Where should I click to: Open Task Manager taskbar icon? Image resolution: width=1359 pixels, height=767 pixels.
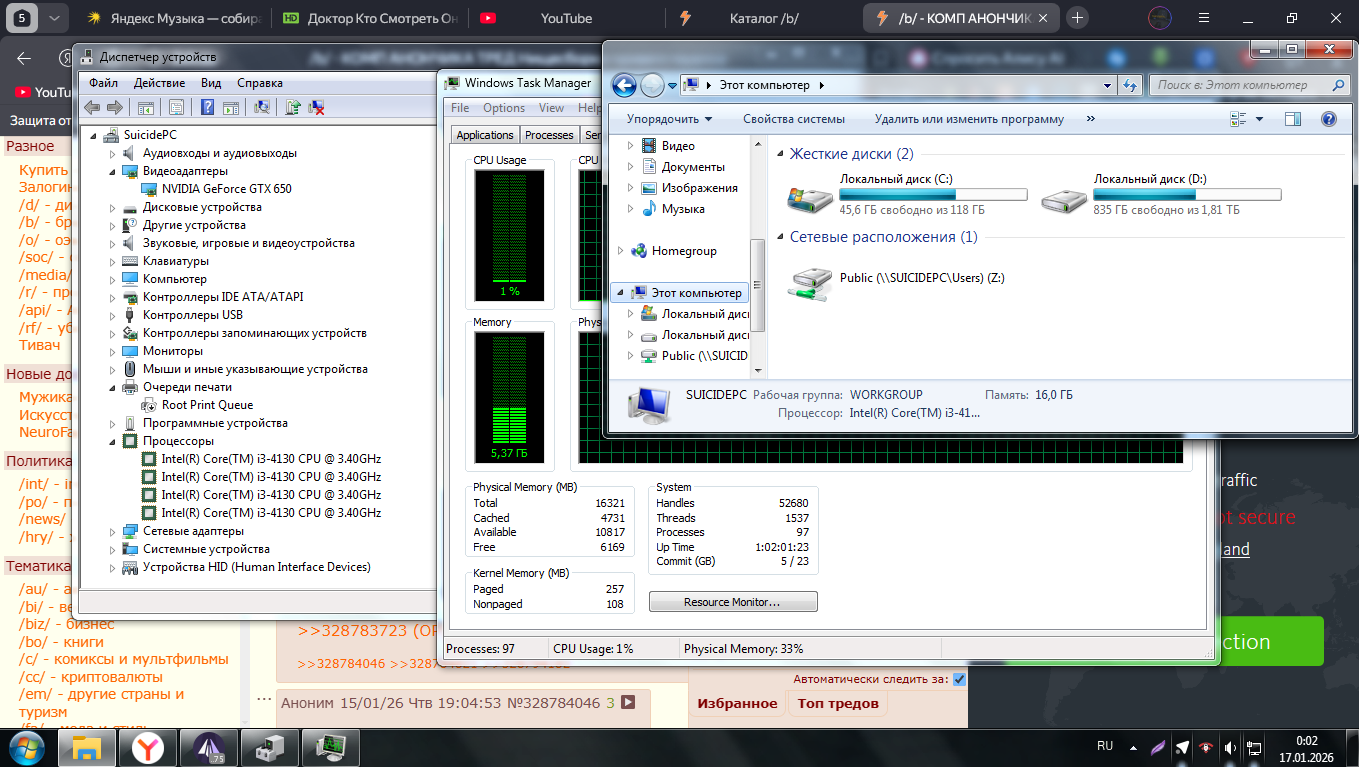click(331, 747)
